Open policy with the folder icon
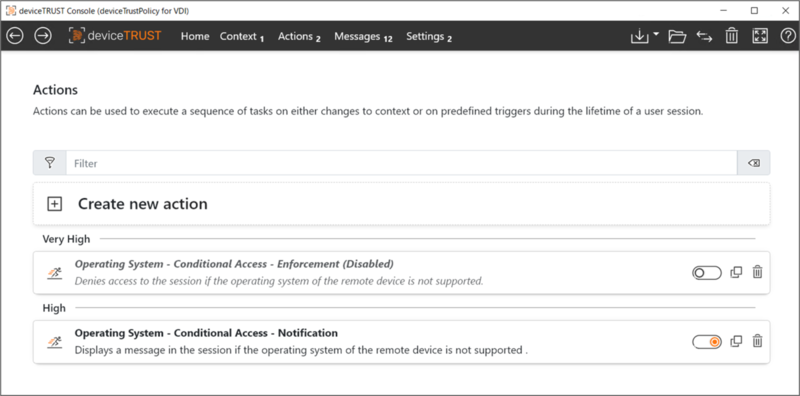The height and width of the screenshot is (396, 800). coord(677,36)
